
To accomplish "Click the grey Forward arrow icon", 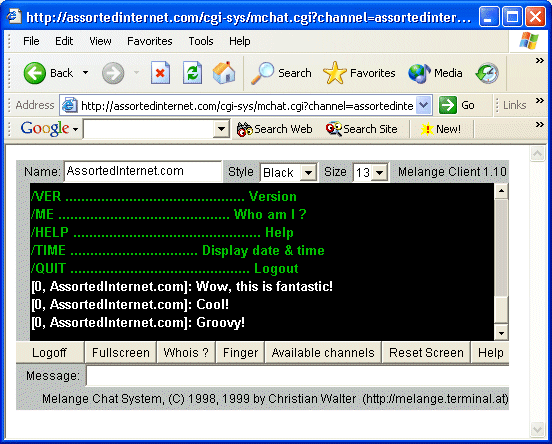I will point(113,73).
